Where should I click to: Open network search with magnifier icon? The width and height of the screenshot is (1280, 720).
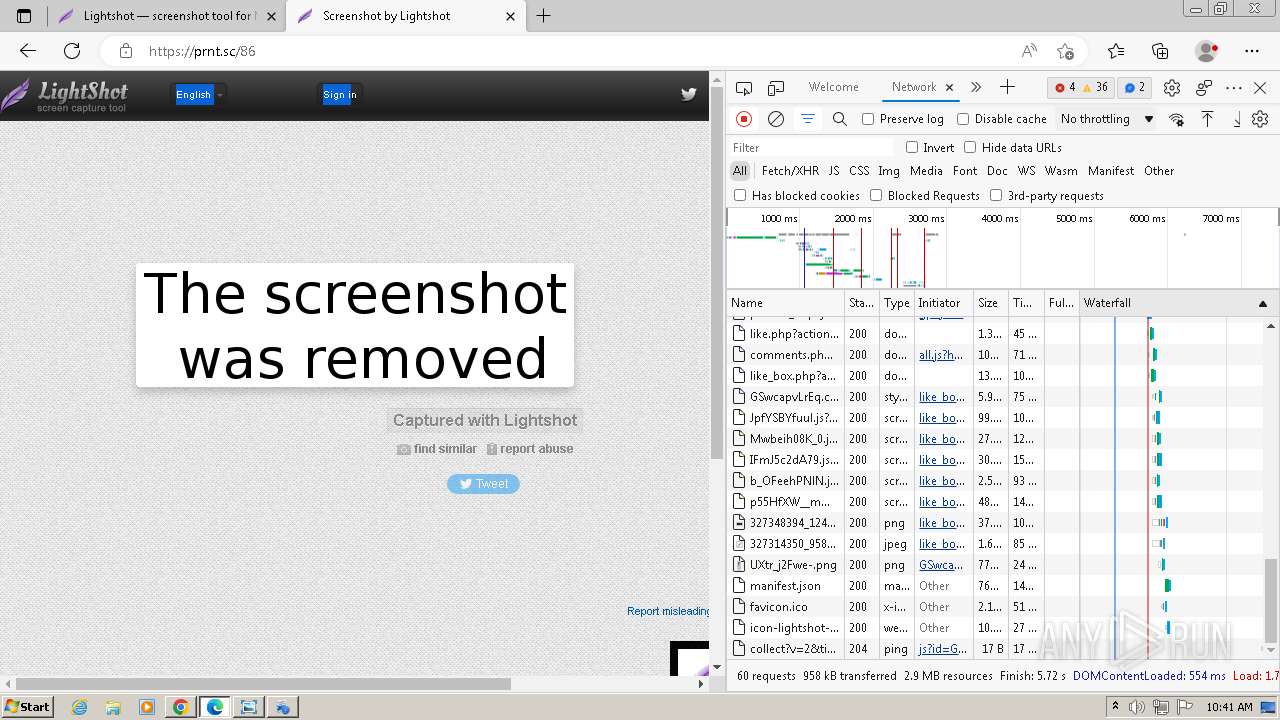[x=840, y=119]
